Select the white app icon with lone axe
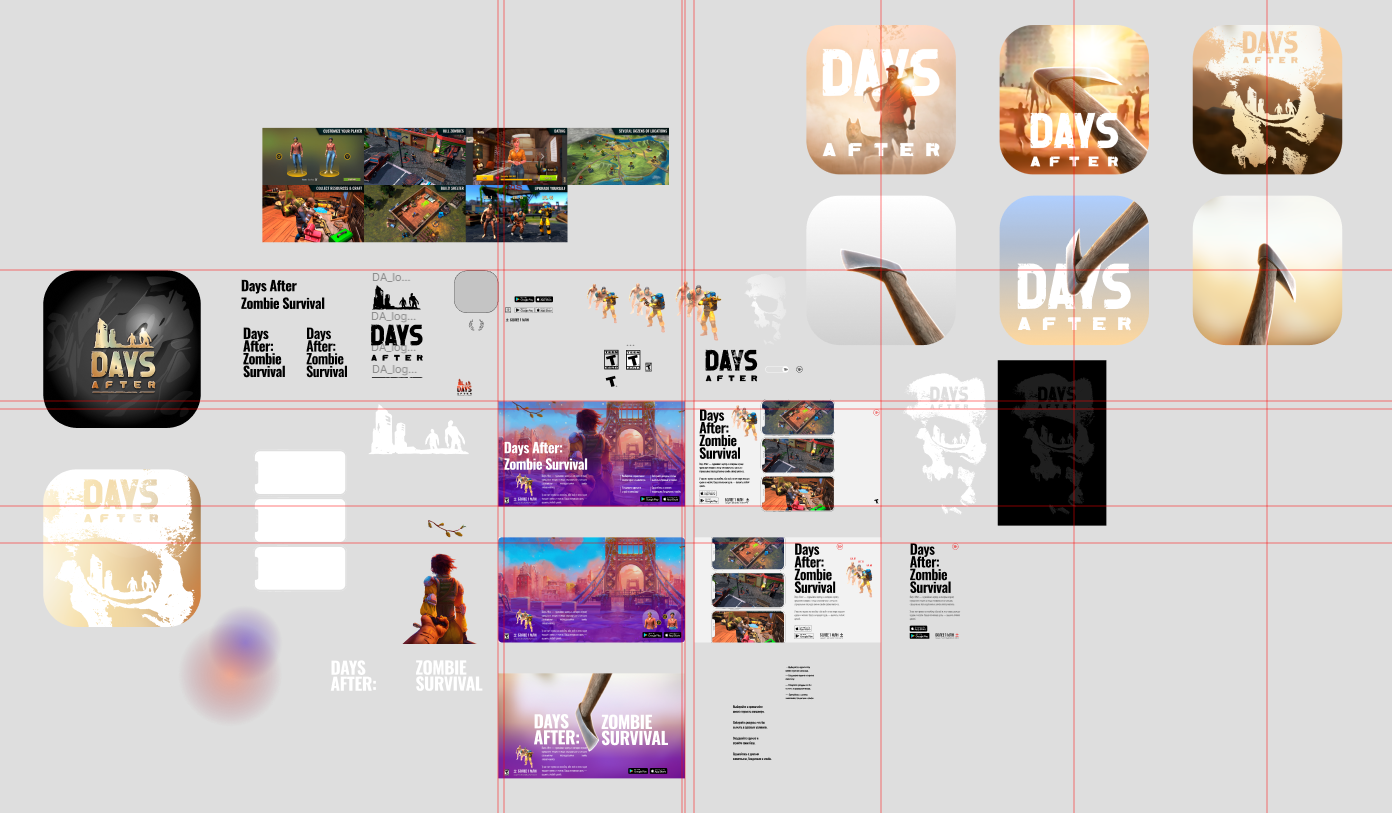1392x813 pixels. (x=881, y=270)
